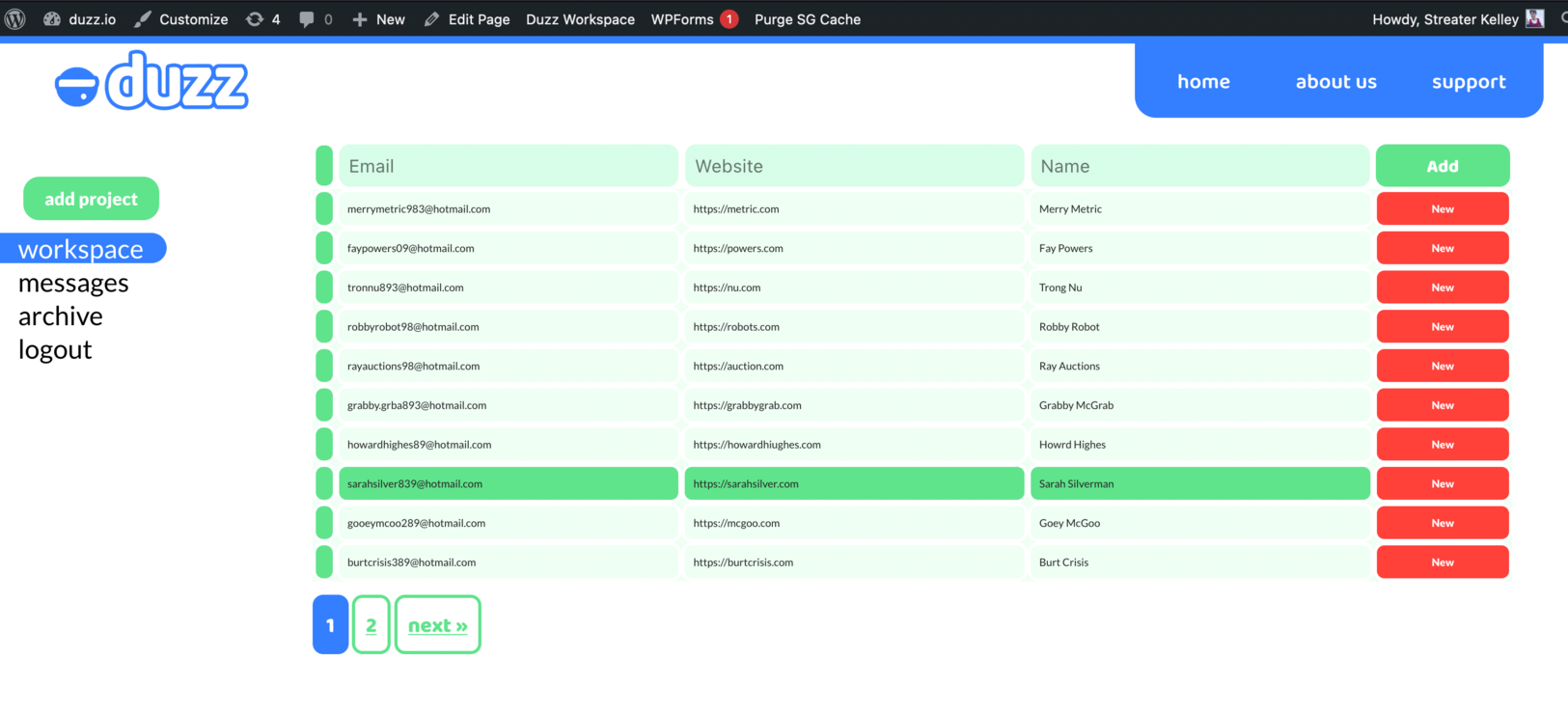Click email burtcrisis389@hotmail.com
Viewport: 1568px width, 712px height.
pyautogui.click(x=412, y=561)
